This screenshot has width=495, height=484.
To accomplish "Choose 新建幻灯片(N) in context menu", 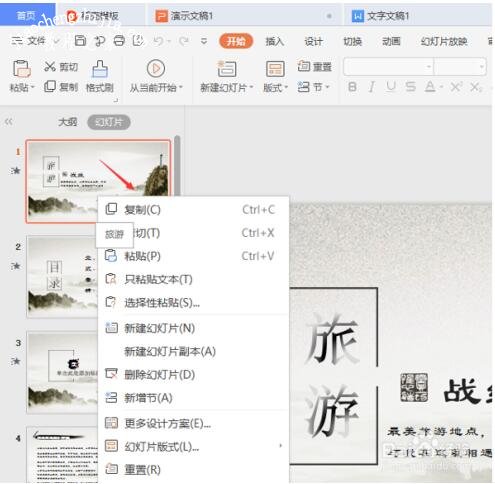I will tap(193, 328).
